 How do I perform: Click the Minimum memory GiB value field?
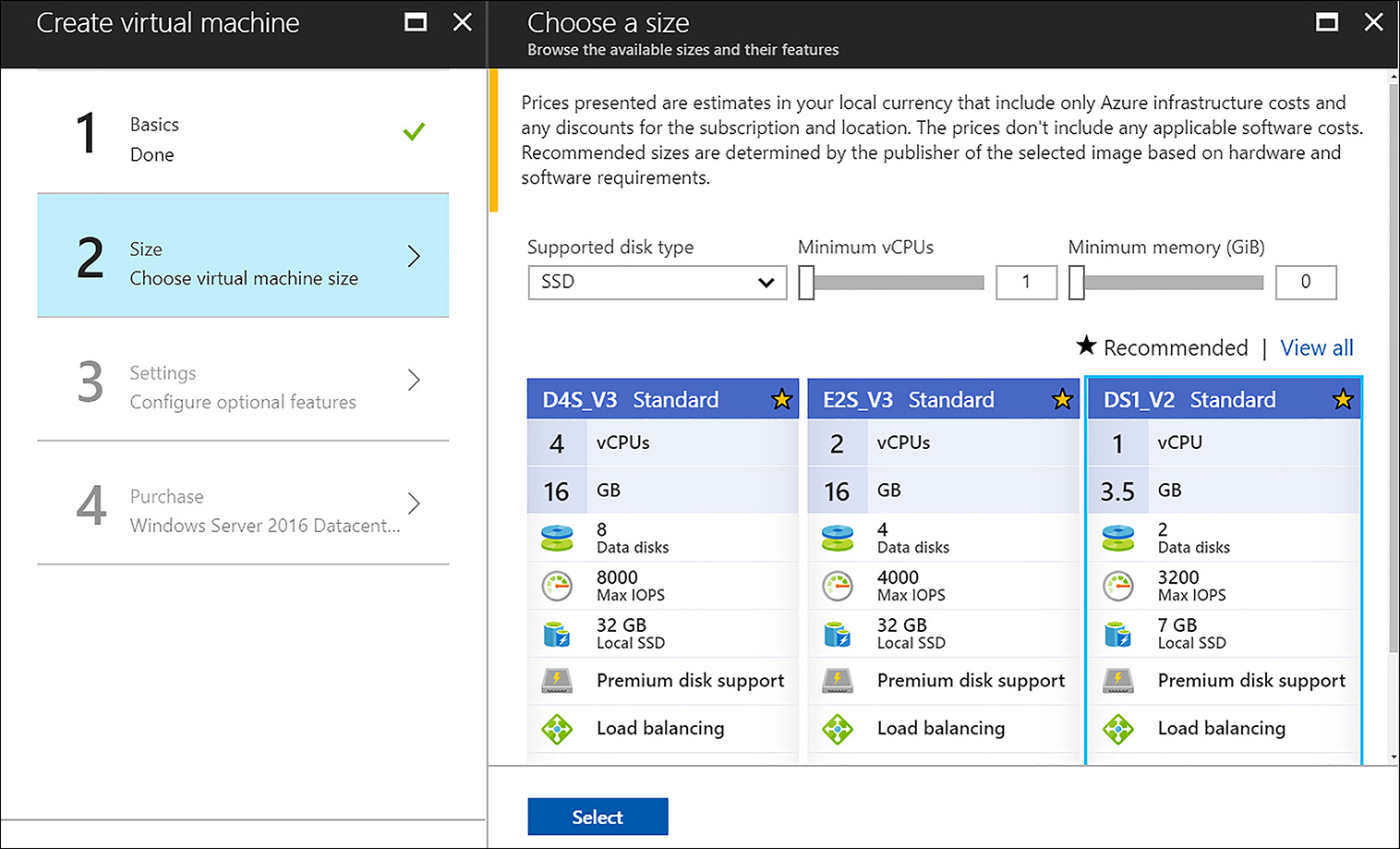pos(1306,283)
